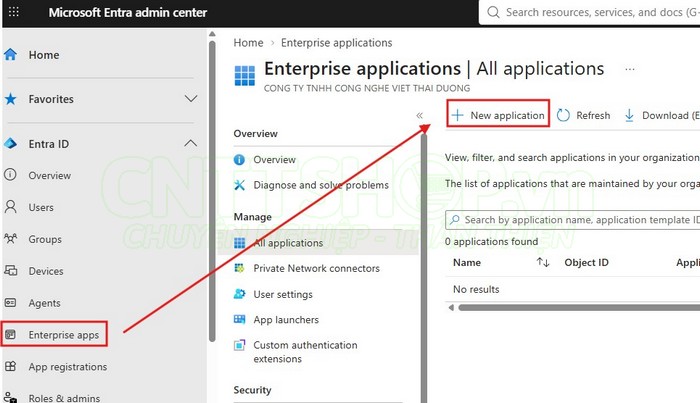Select Devices in the left sidebar

pos(46,271)
